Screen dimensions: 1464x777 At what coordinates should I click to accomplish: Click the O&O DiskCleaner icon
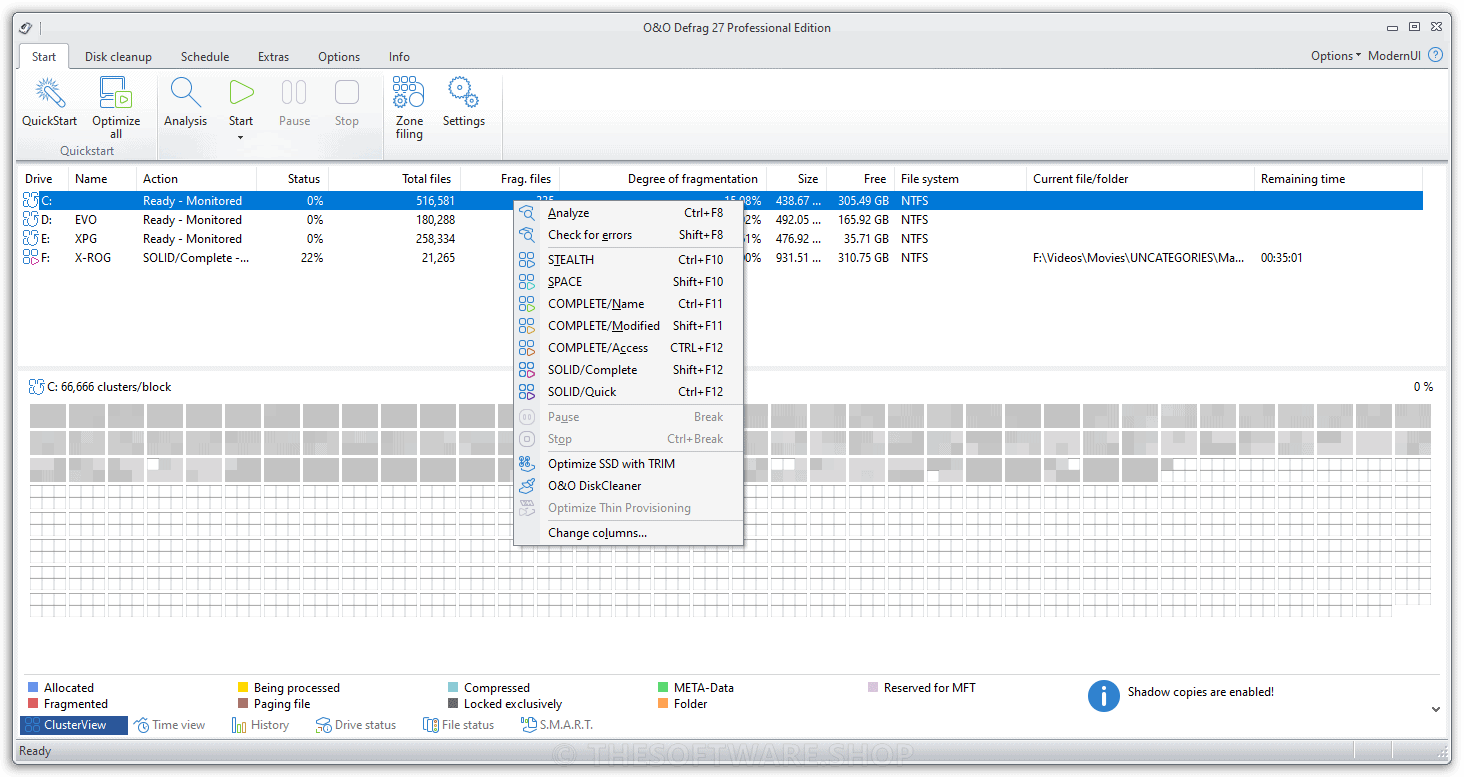(527, 486)
